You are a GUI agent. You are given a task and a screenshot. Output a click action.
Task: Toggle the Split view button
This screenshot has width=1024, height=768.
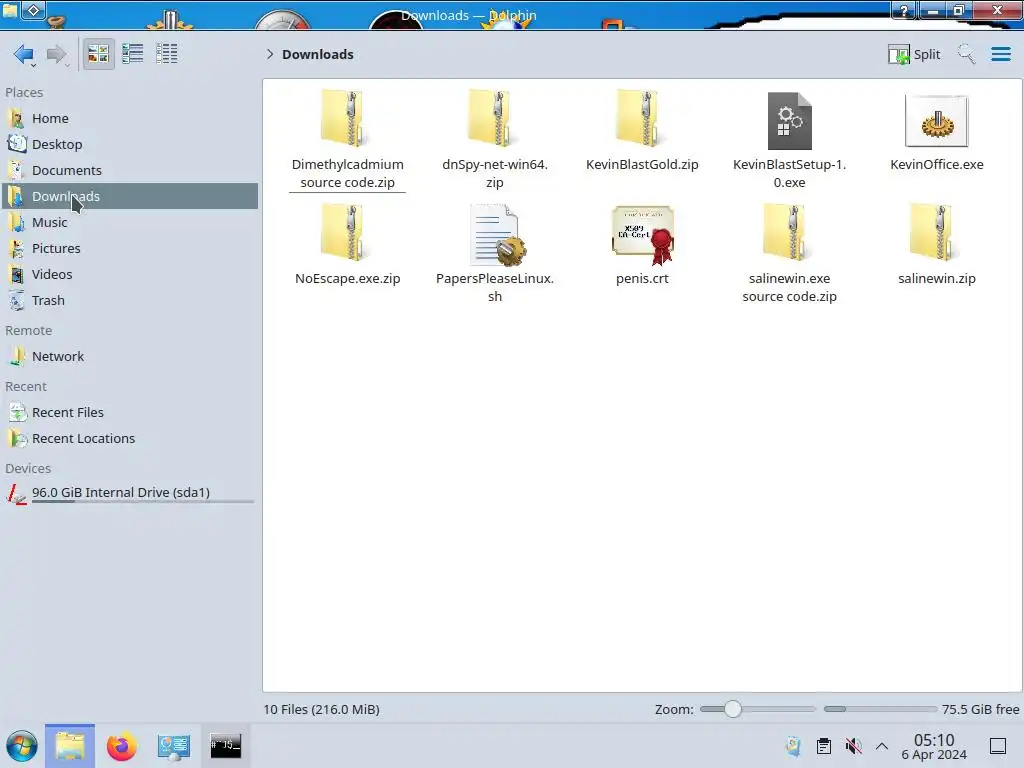914,54
